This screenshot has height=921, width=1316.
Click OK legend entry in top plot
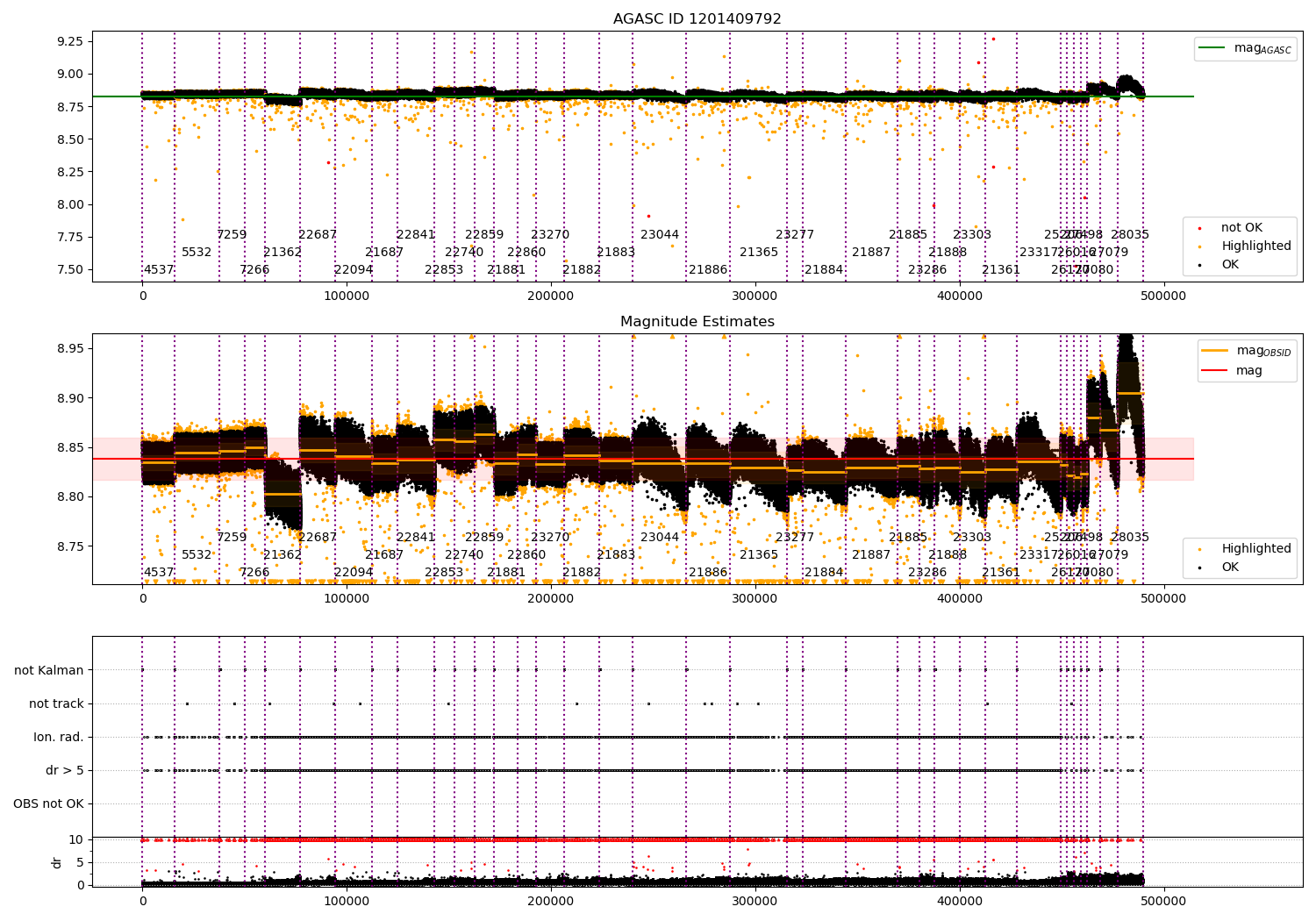(x=1230, y=265)
